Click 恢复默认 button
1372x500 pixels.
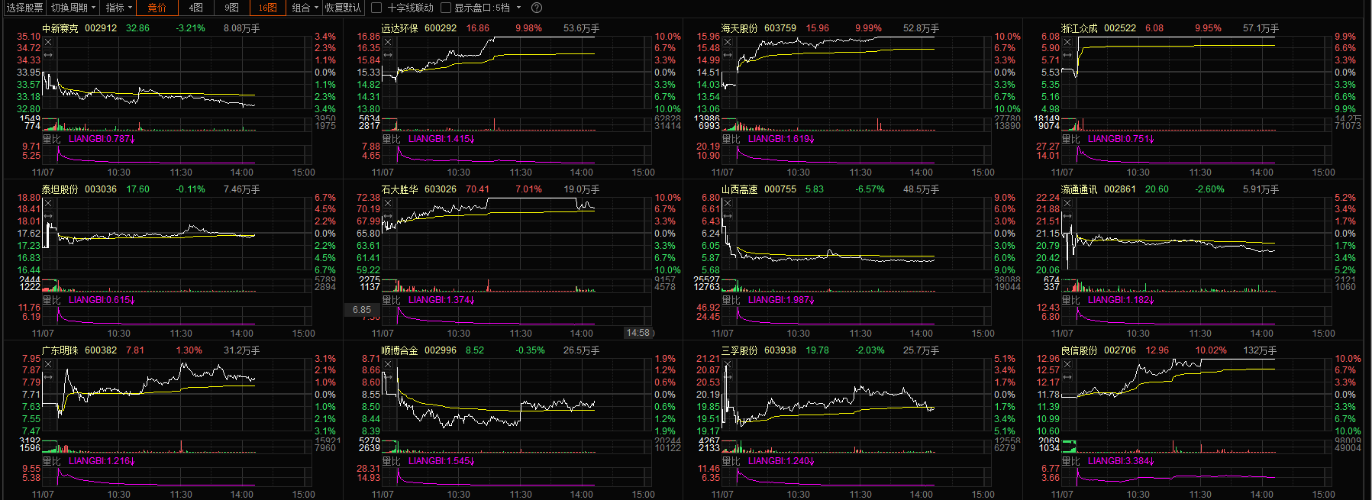coord(343,7)
